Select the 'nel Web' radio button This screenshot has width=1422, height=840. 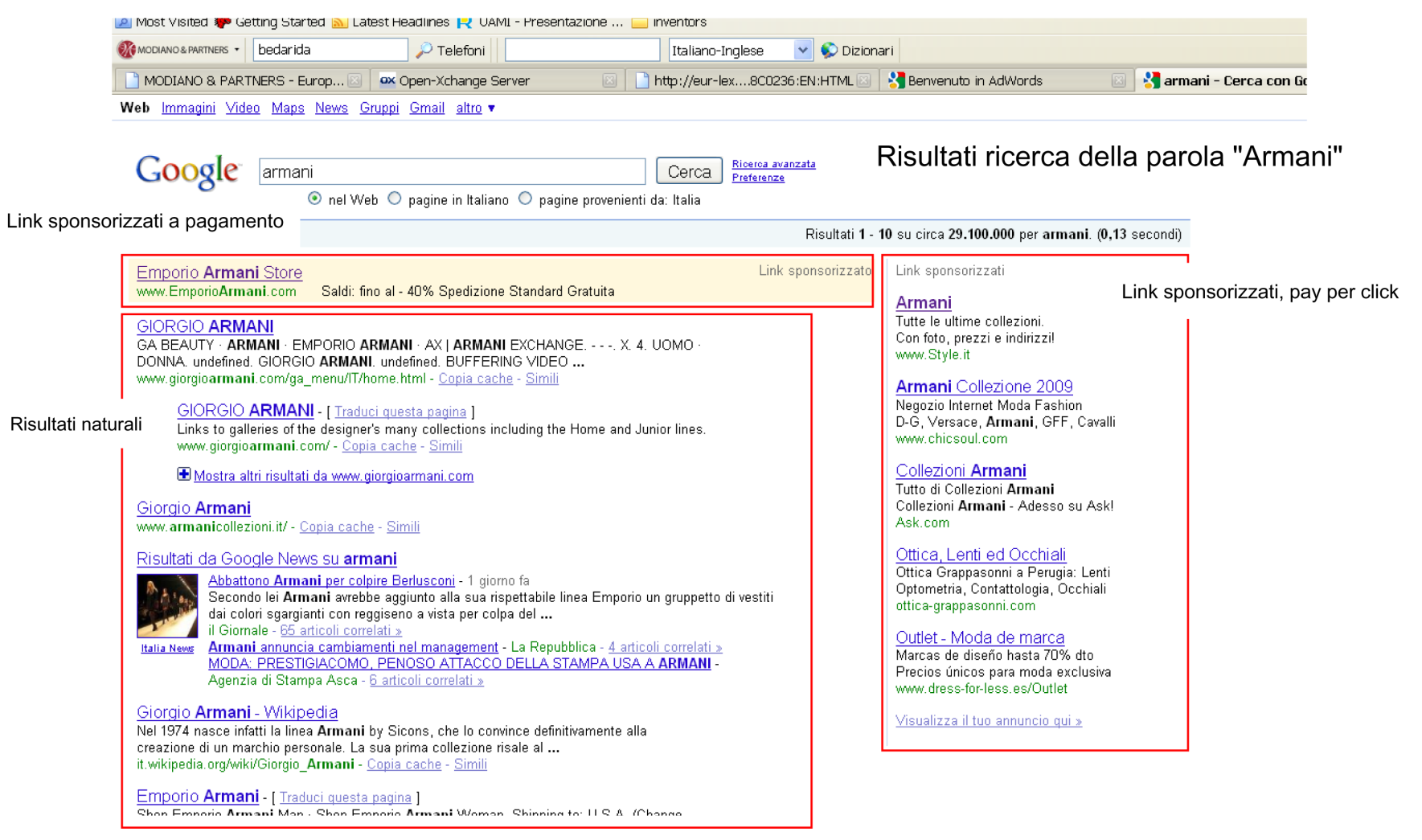tap(314, 199)
